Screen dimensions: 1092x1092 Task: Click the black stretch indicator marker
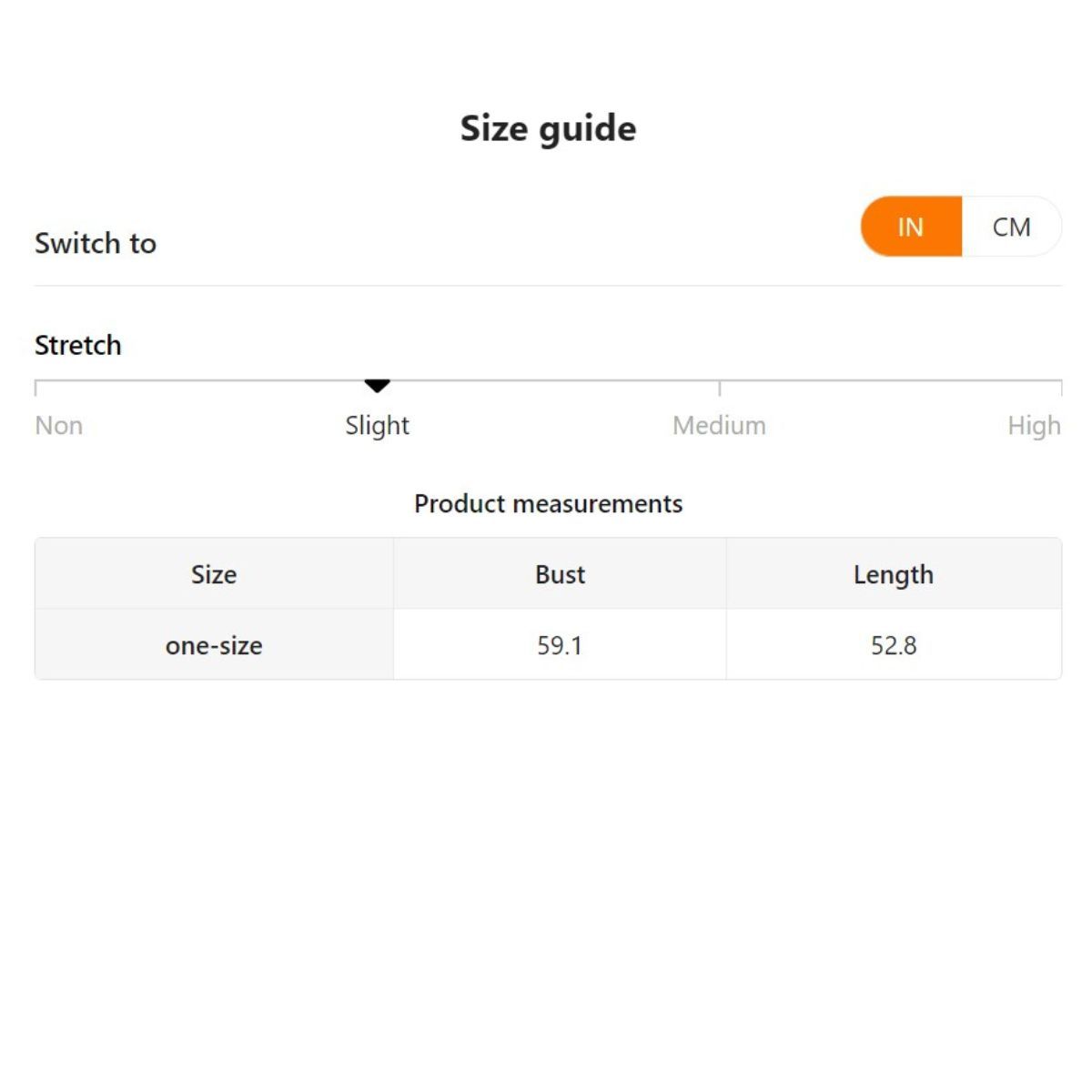[377, 386]
